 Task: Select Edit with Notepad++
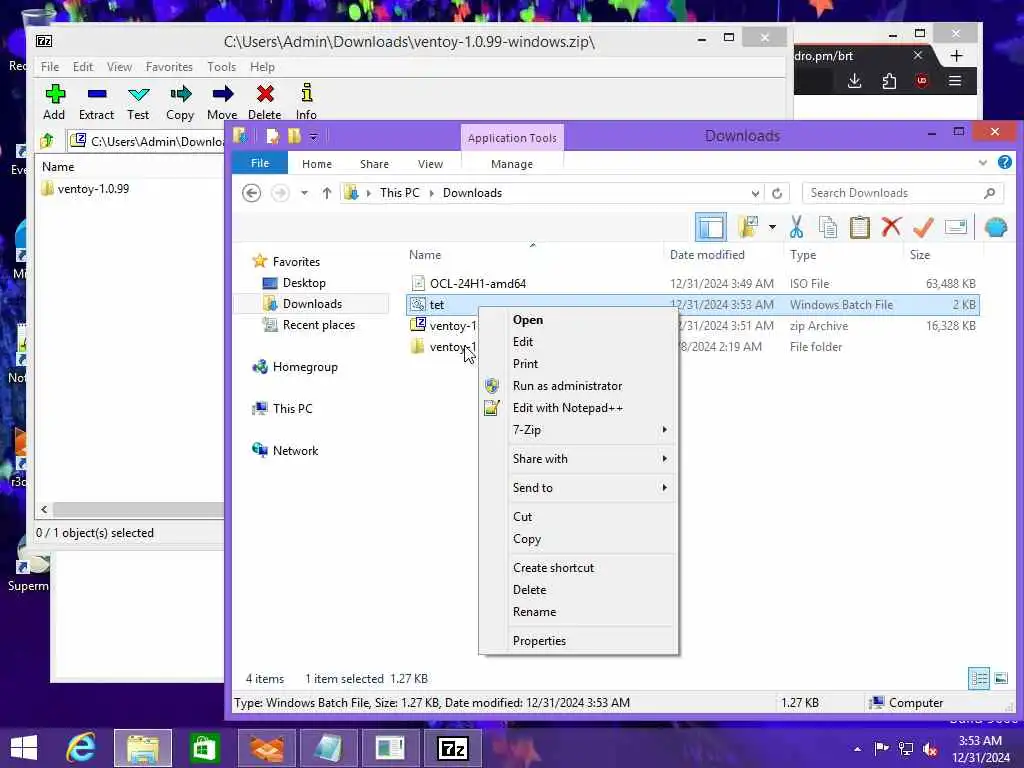594,408
